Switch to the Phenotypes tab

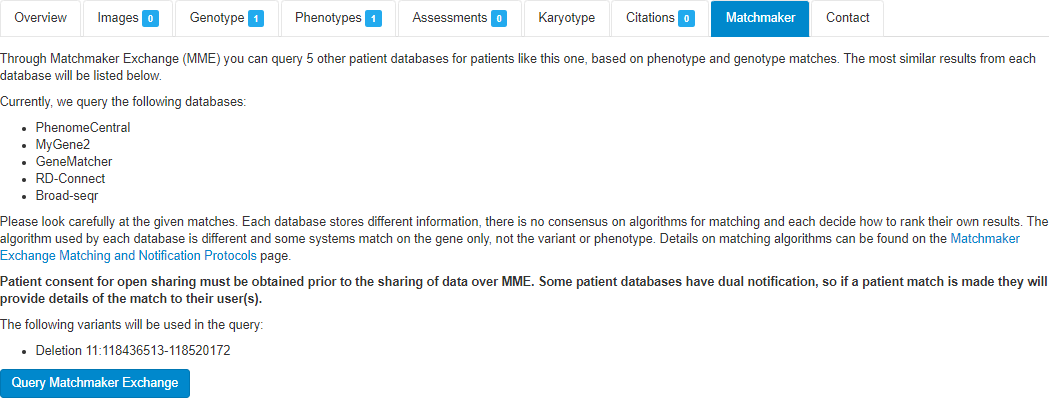click(339, 18)
